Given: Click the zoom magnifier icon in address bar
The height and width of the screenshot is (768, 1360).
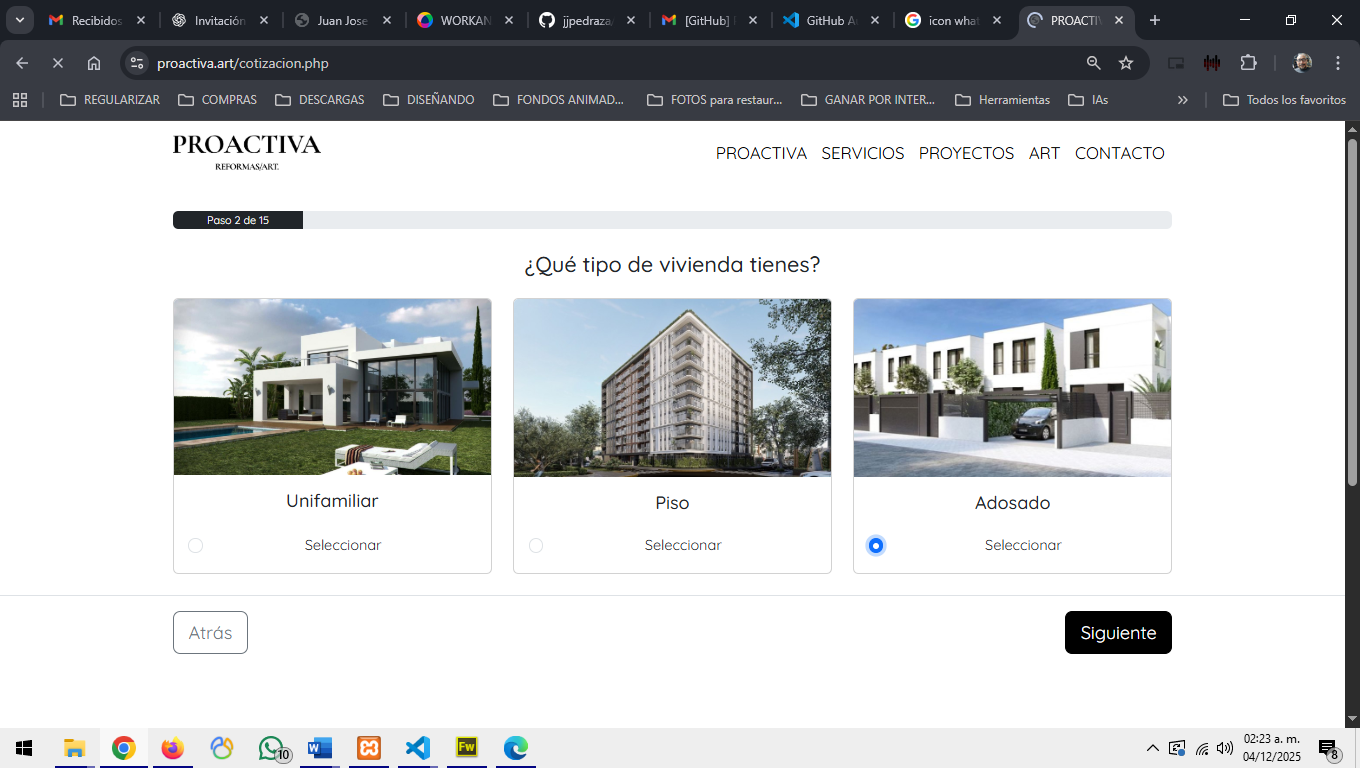Looking at the screenshot, I should coord(1094,63).
